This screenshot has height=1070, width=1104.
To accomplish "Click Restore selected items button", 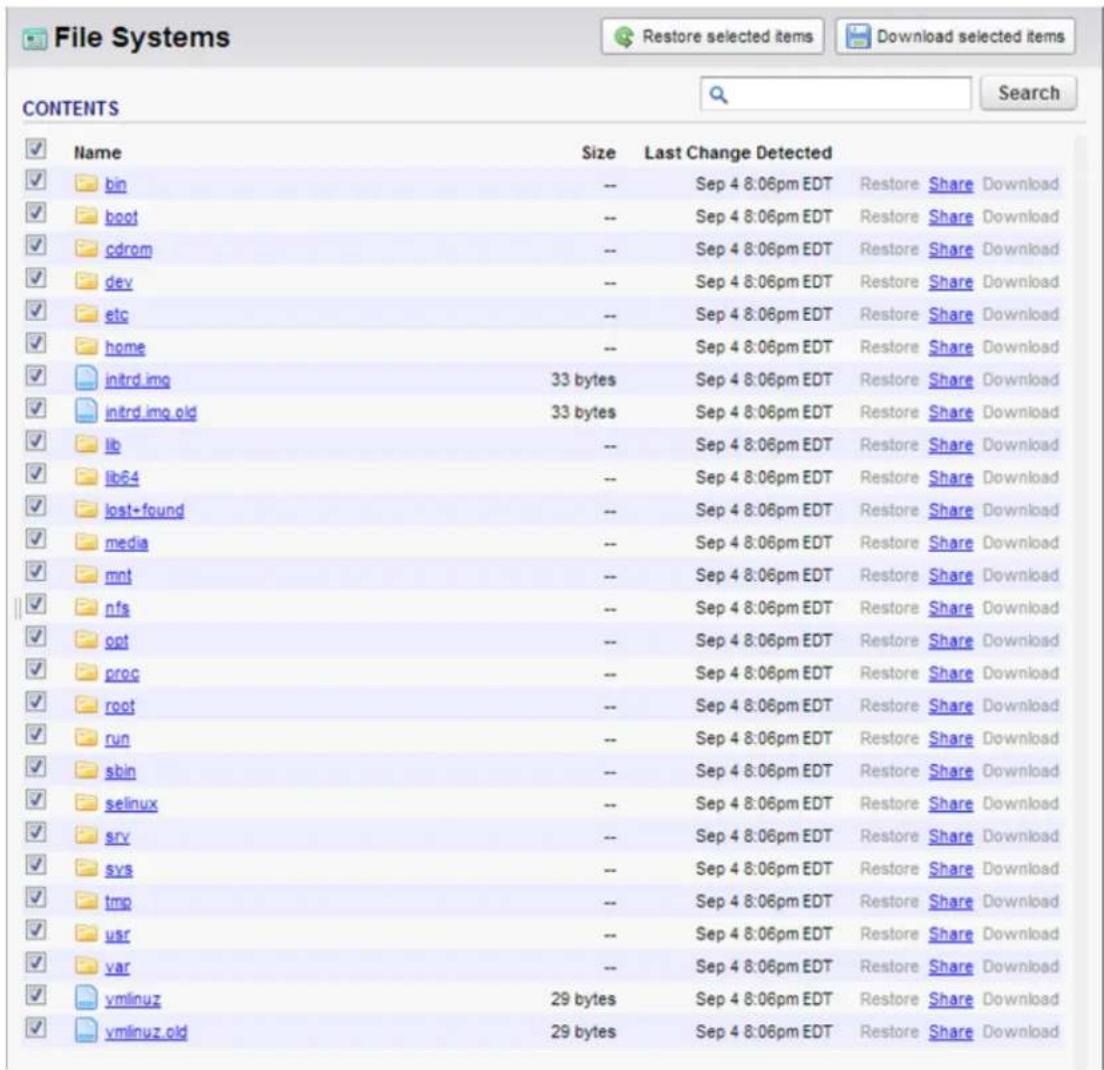I will 713,36.
